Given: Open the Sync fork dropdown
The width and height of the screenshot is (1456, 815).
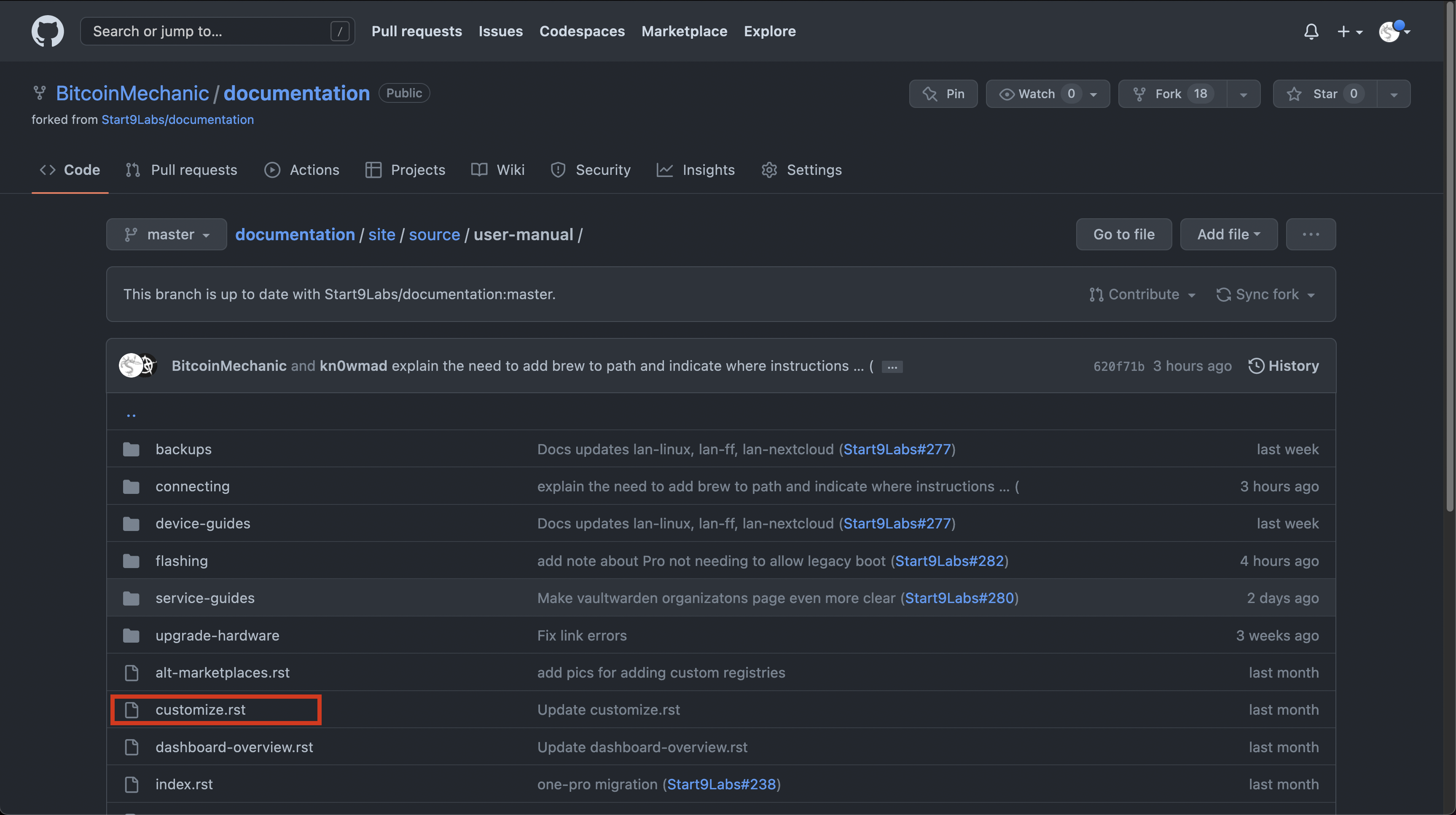Looking at the screenshot, I should coord(1266,295).
